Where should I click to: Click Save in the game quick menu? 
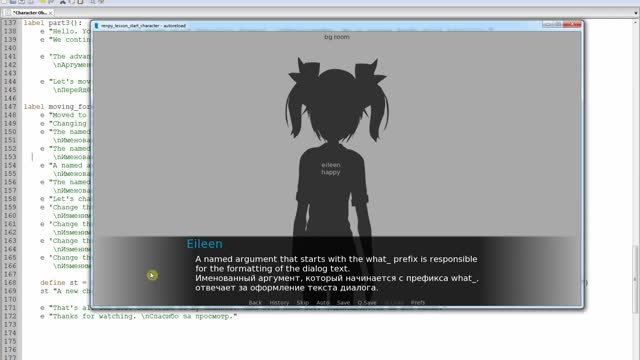343,302
